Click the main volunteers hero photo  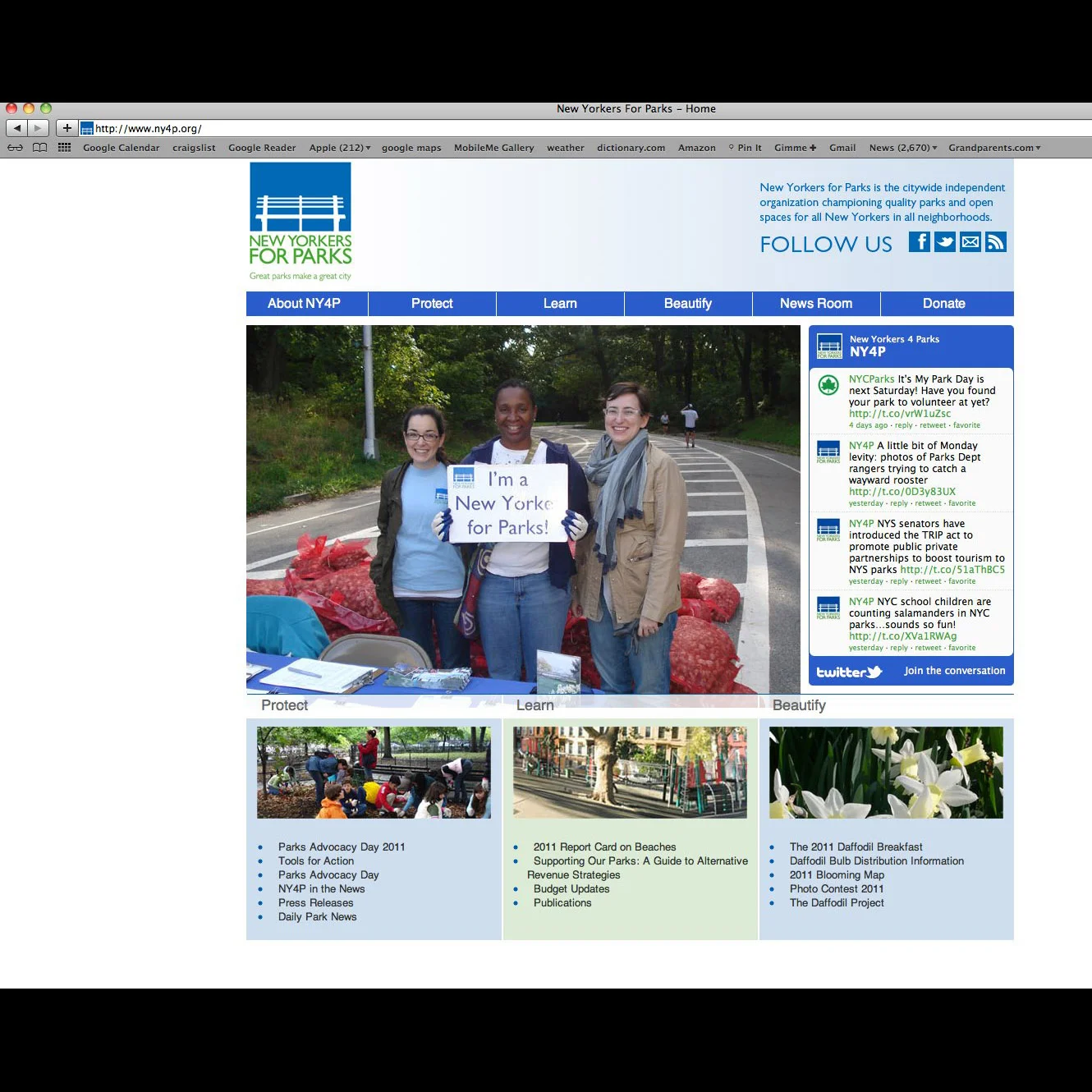523,510
